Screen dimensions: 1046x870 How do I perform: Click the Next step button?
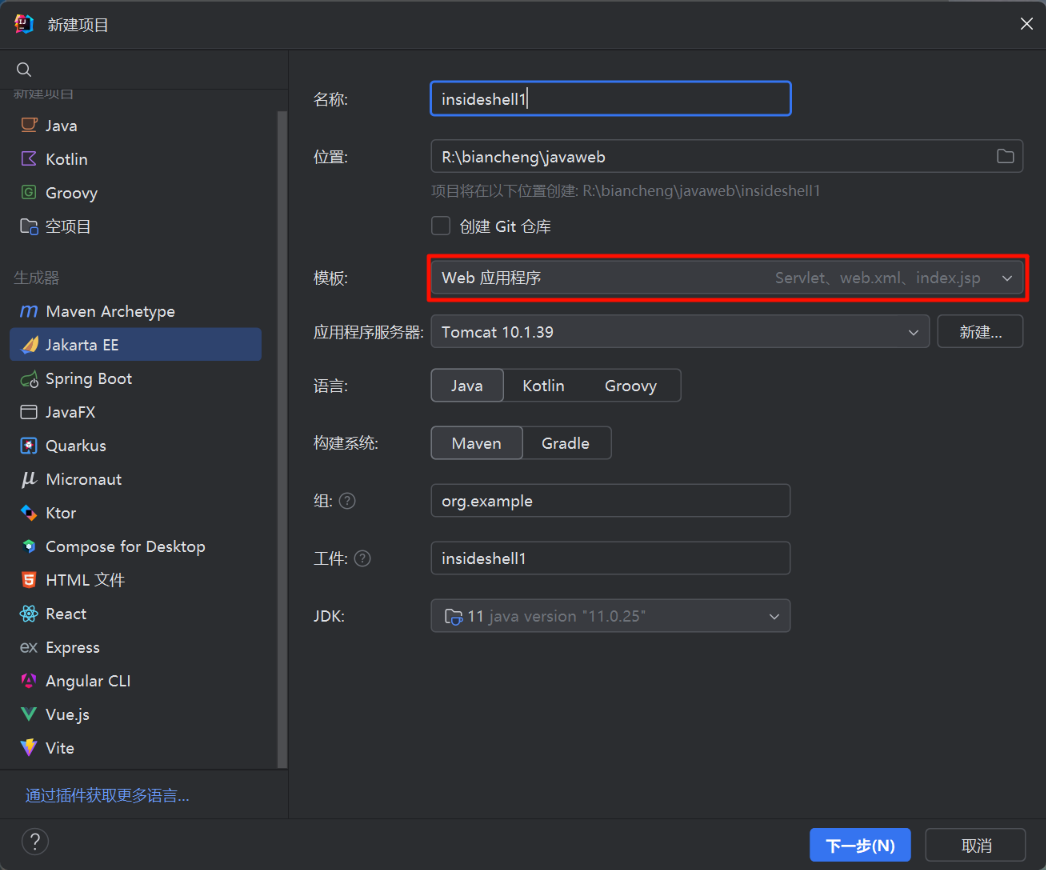click(x=859, y=845)
